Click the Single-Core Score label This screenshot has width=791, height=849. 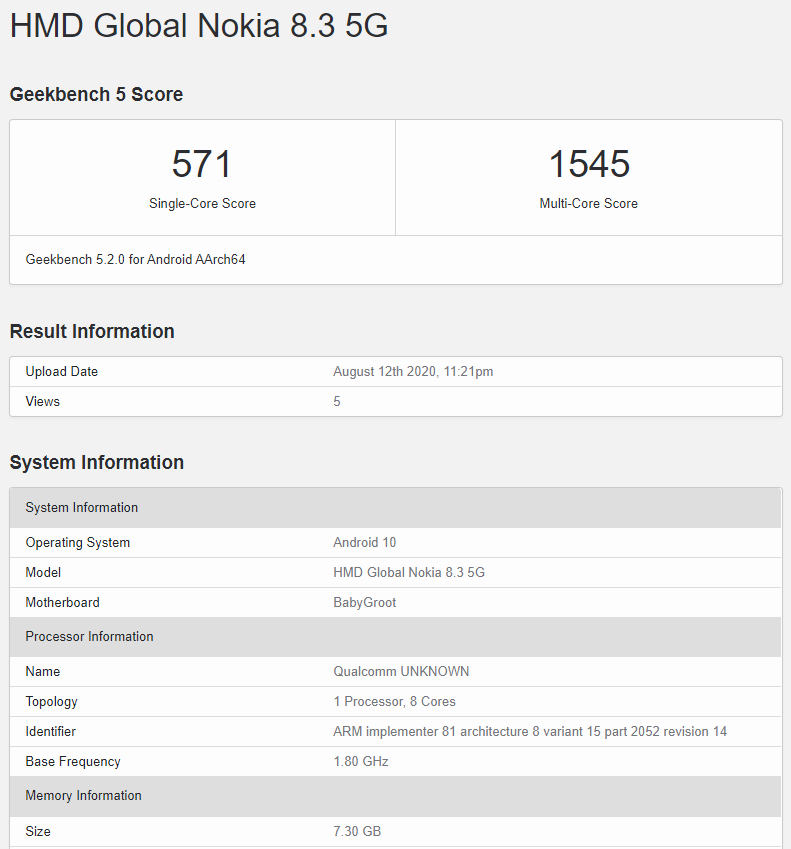[202, 204]
